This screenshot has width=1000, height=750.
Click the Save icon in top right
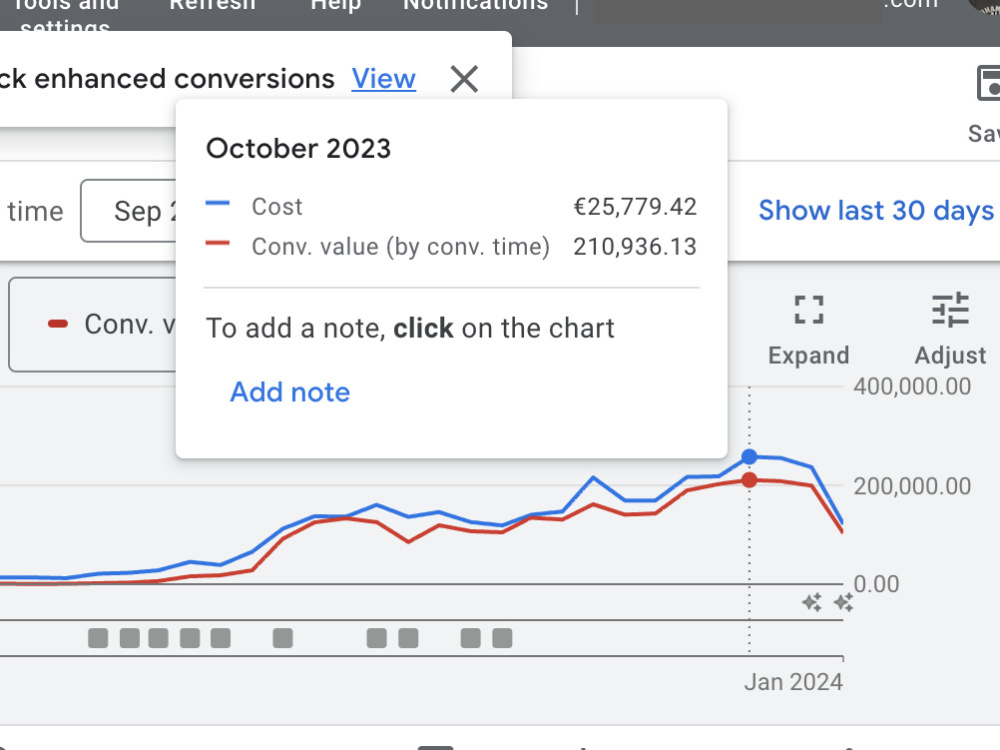click(988, 83)
